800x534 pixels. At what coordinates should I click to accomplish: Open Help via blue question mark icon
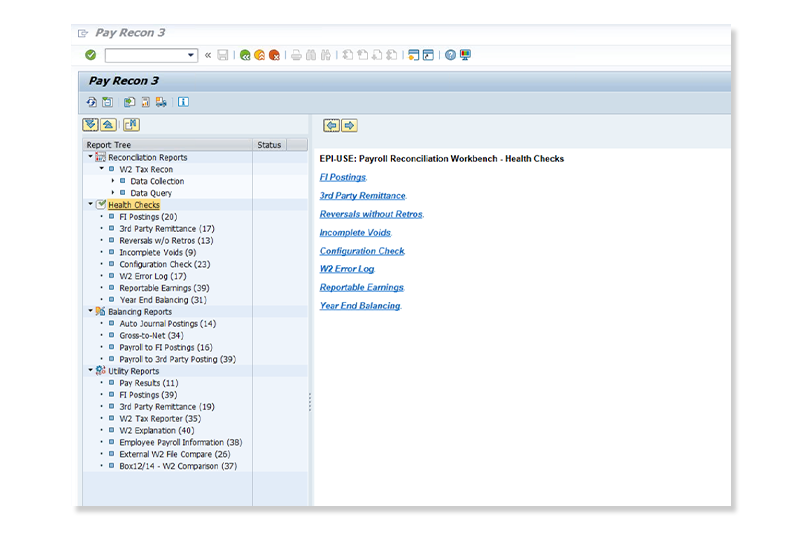point(451,55)
